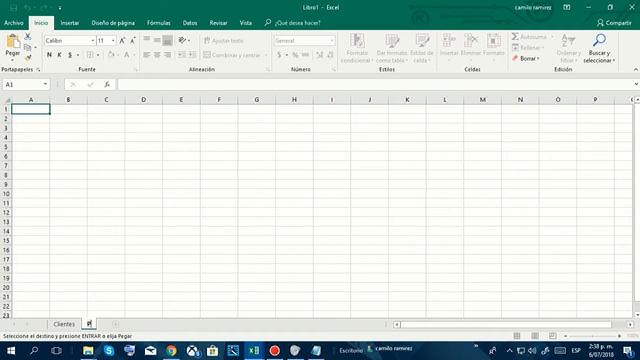Click the Format Painter brush icon
This screenshot has height=360, width=640.
pos(28,58)
